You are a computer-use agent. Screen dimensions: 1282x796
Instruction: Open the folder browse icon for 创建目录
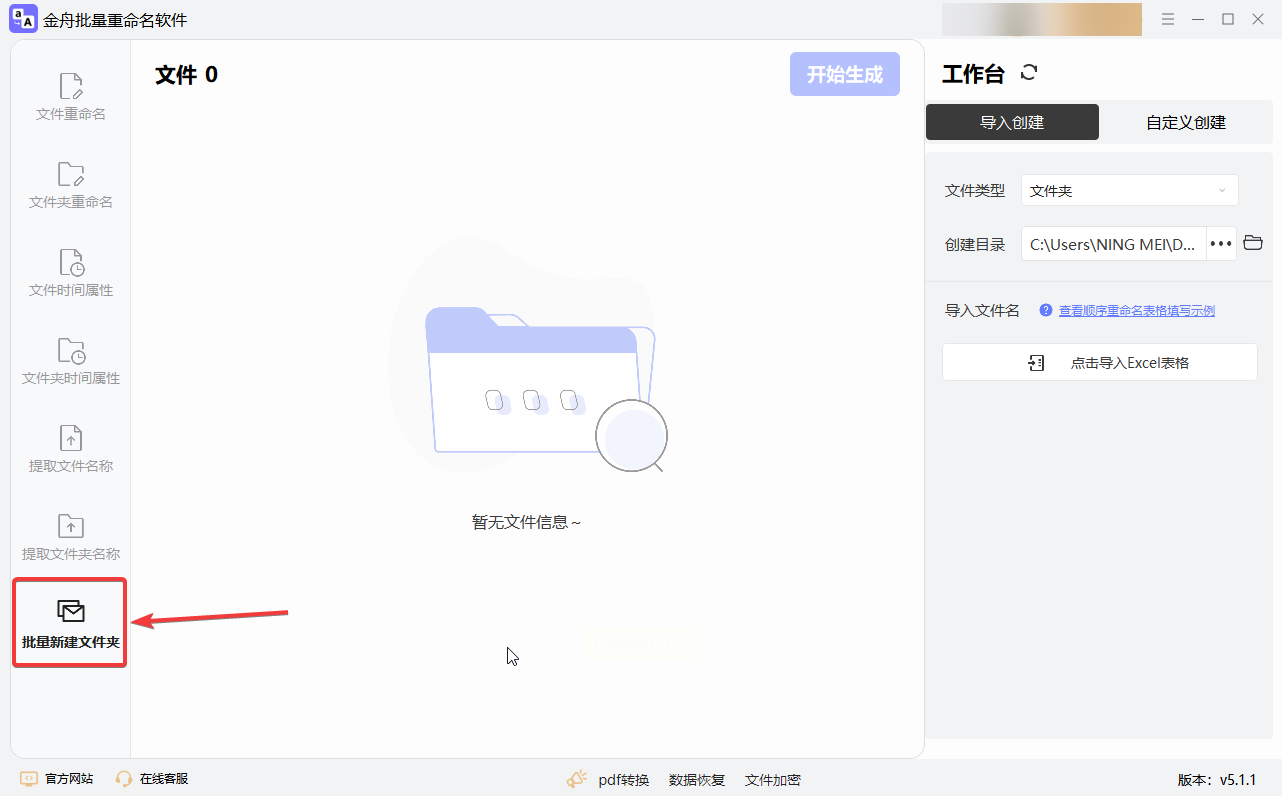click(x=1253, y=243)
